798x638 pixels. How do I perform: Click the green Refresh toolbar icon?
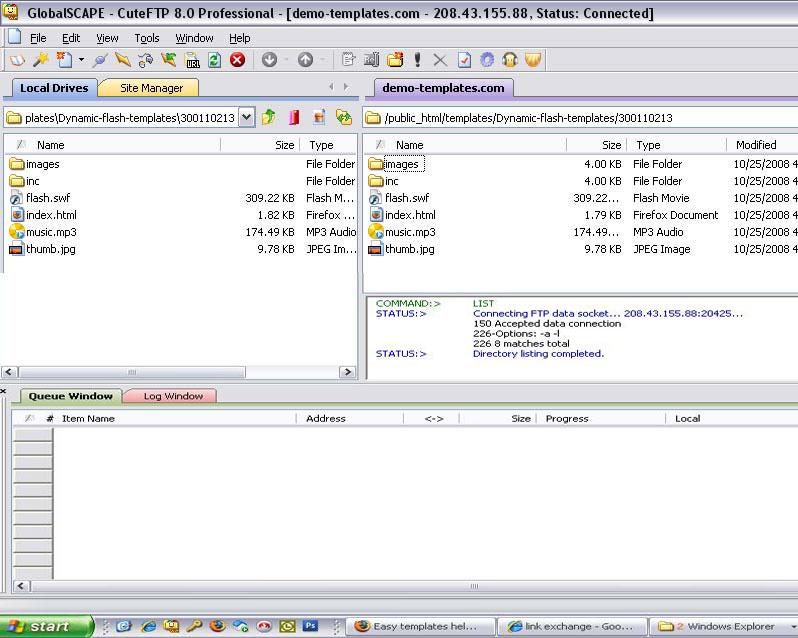(x=214, y=60)
